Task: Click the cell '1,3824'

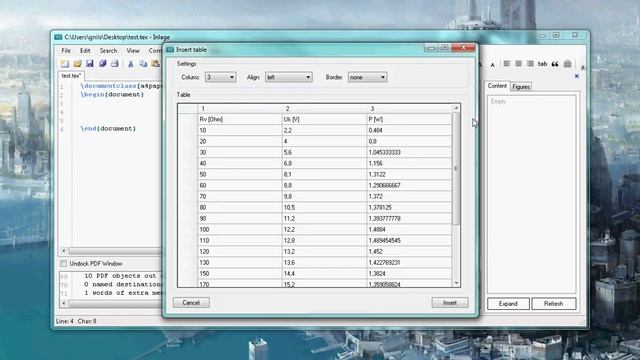Action: [409, 273]
